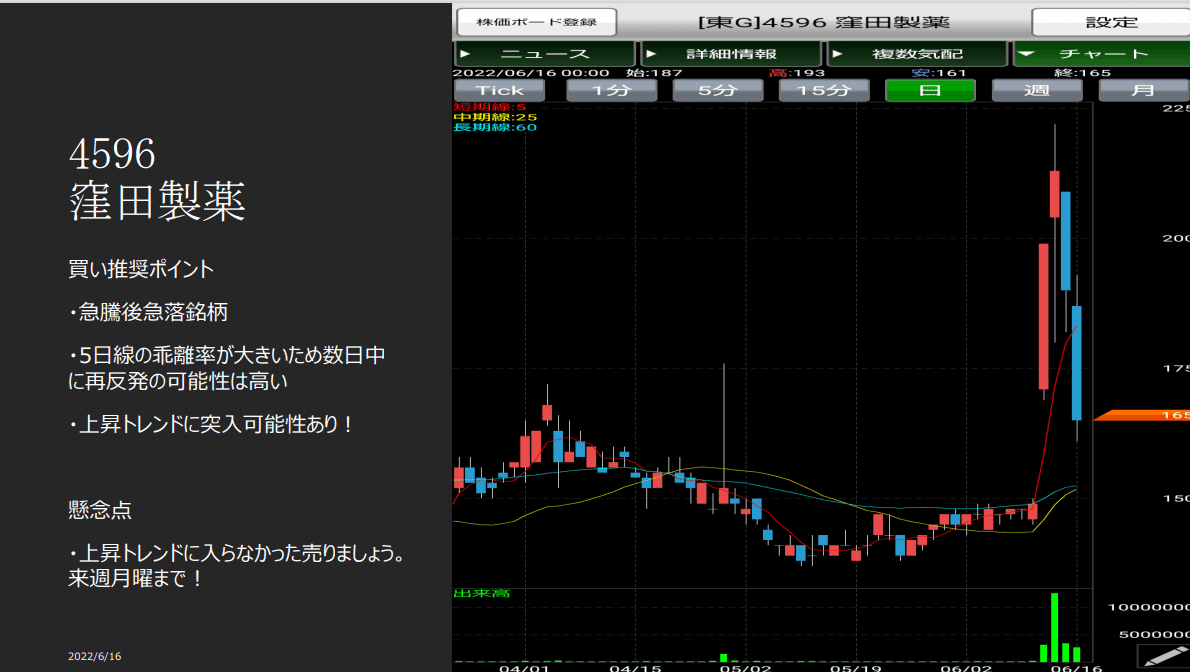1190x672 pixels.
Task: Click the 株価ボード登録 button
Action: click(536, 22)
